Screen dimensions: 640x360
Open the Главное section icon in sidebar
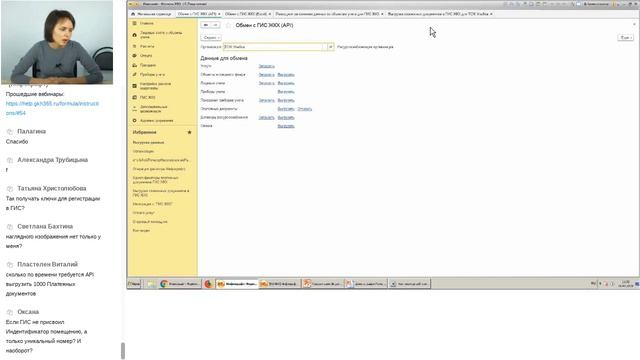tap(134, 23)
